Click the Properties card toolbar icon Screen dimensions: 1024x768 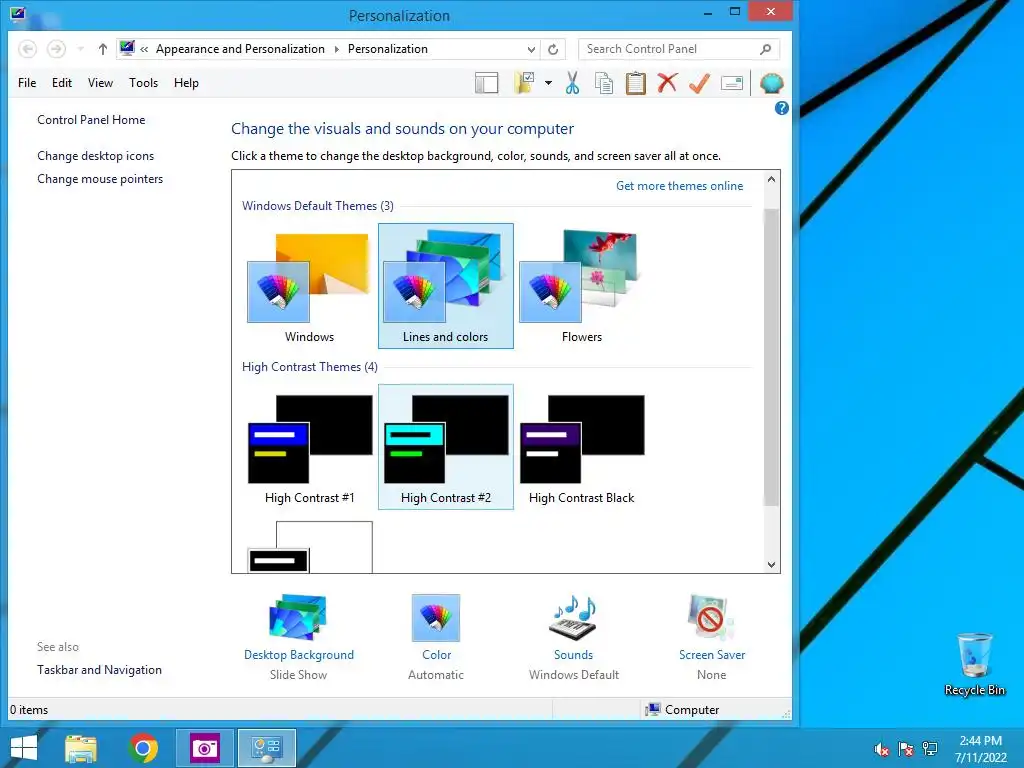pos(731,83)
